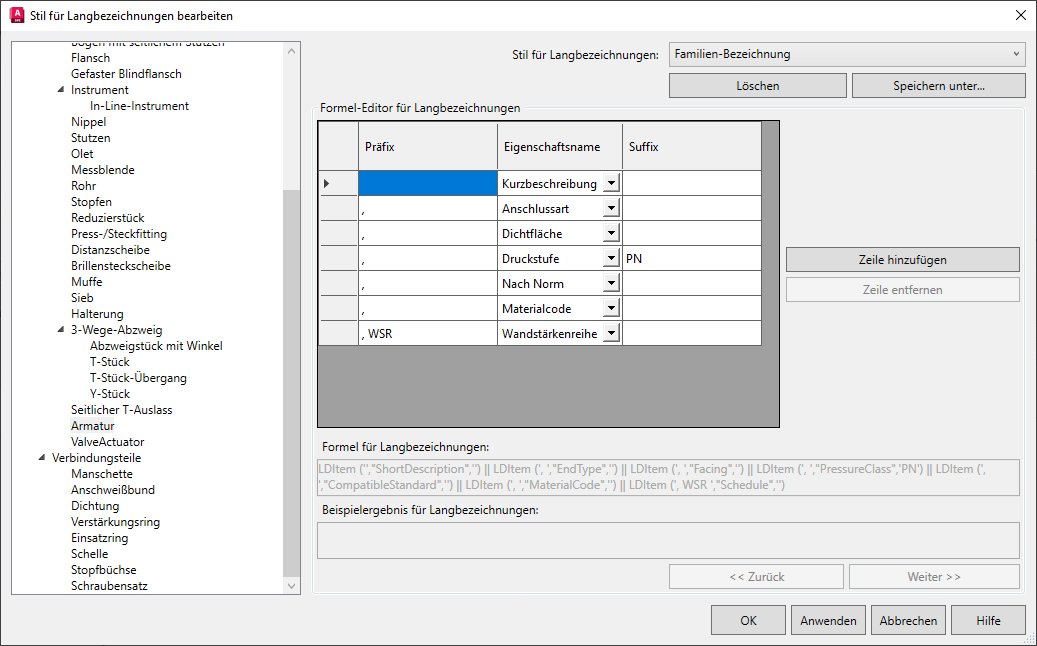Select Halterung in the tree
1037x646 pixels.
(97, 313)
